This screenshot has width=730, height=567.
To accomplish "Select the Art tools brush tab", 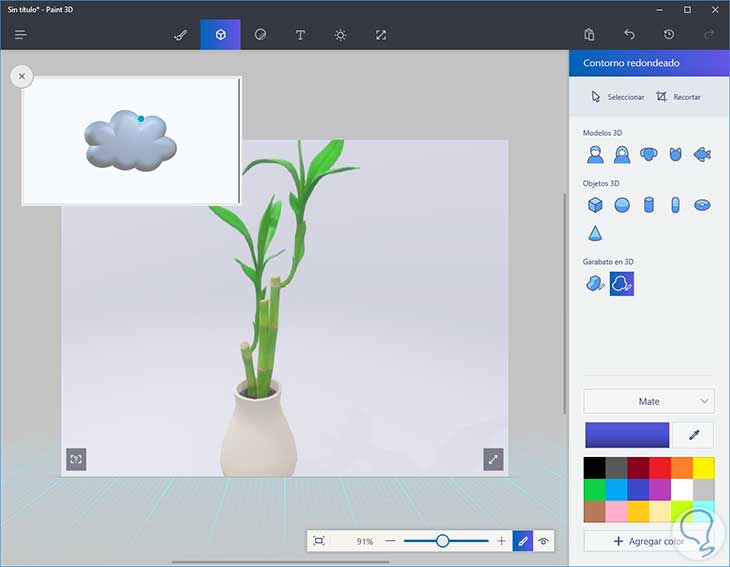I will [x=180, y=35].
